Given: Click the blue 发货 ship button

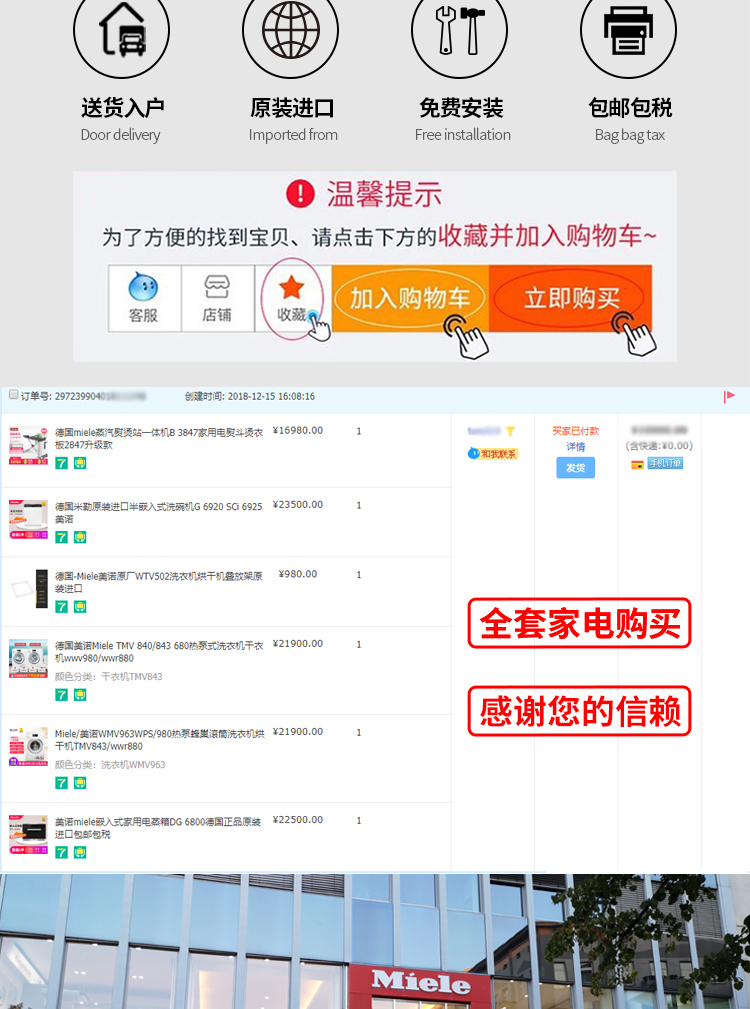Looking at the screenshot, I should pyautogui.click(x=575, y=468).
